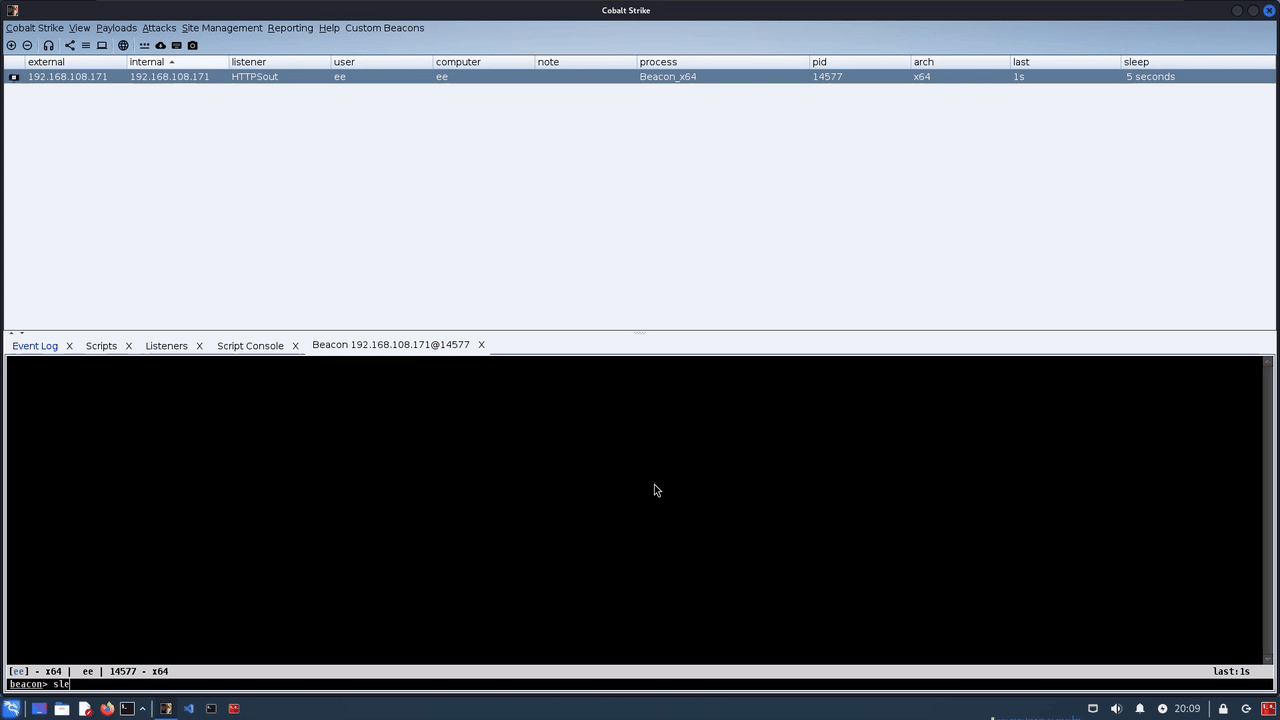Expand the taskbar launcher arrow
The width and height of the screenshot is (1280, 720).
(x=142, y=709)
